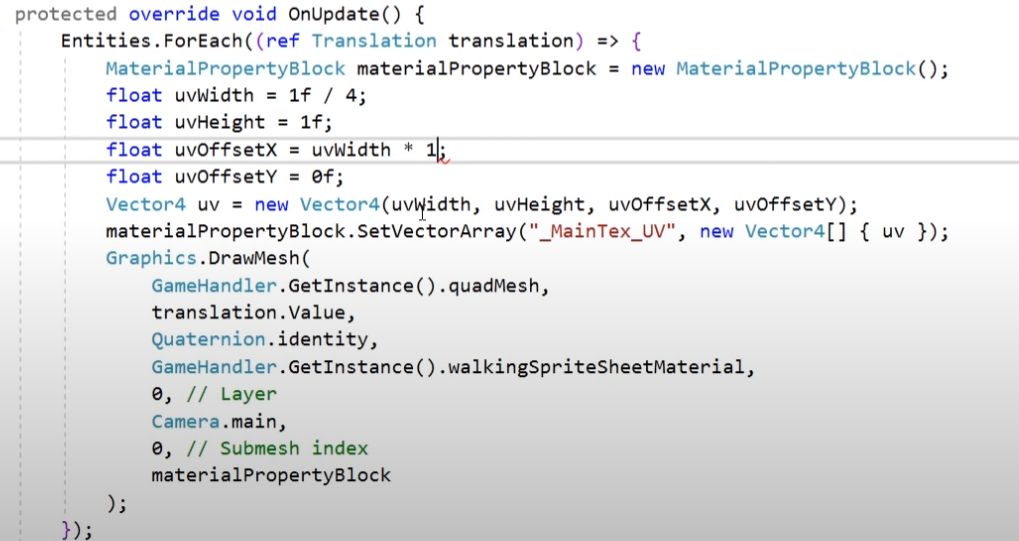Click the 'uv' variable declared after Vector4
The height and width of the screenshot is (541, 1019).
pyautogui.click(x=209, y=204)
